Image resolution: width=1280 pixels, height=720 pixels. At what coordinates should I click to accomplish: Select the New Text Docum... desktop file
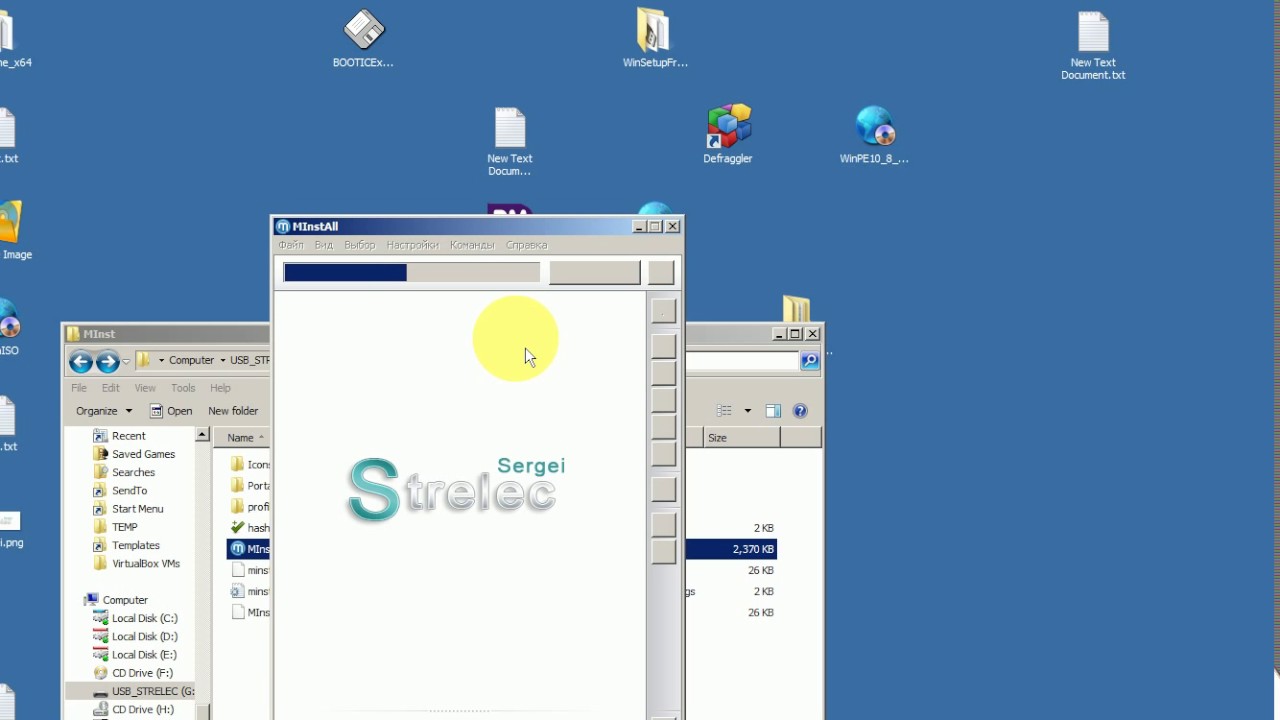tap(509, 142)
